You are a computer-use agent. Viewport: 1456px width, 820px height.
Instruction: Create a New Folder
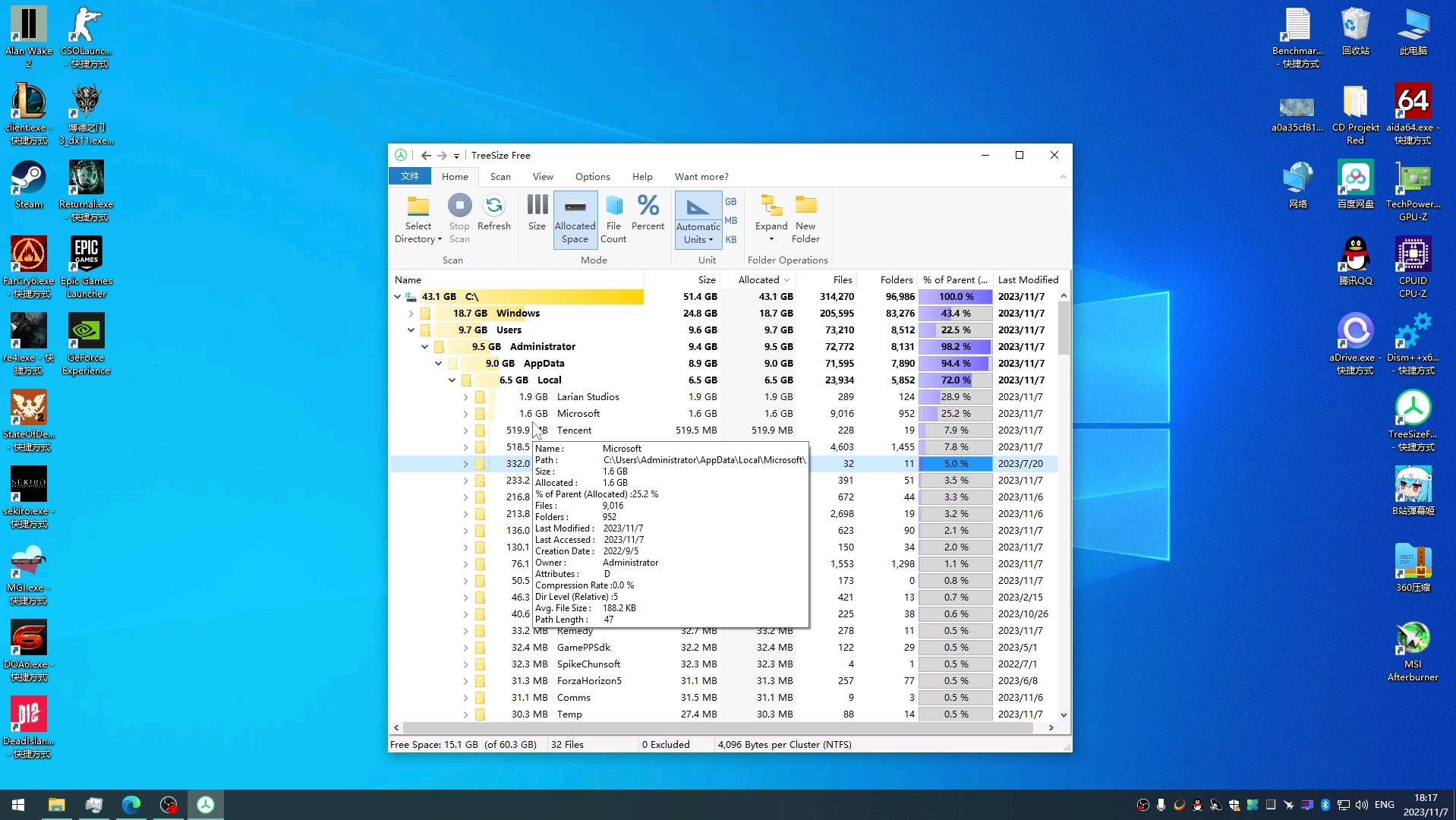pyautogui.click(x=805, y=219)
